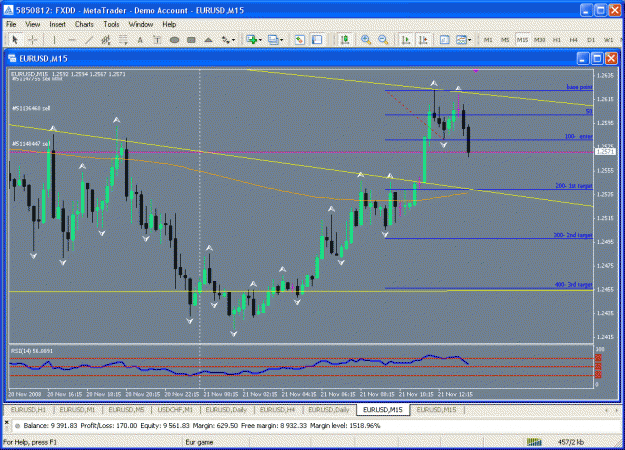625x450 pixels.
Task: Pick the ellipse shape tool
Action: pos(174,40)
